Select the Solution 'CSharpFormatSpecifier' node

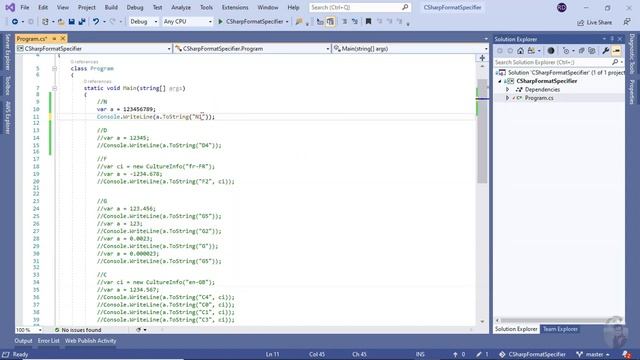tap(560, 73)
